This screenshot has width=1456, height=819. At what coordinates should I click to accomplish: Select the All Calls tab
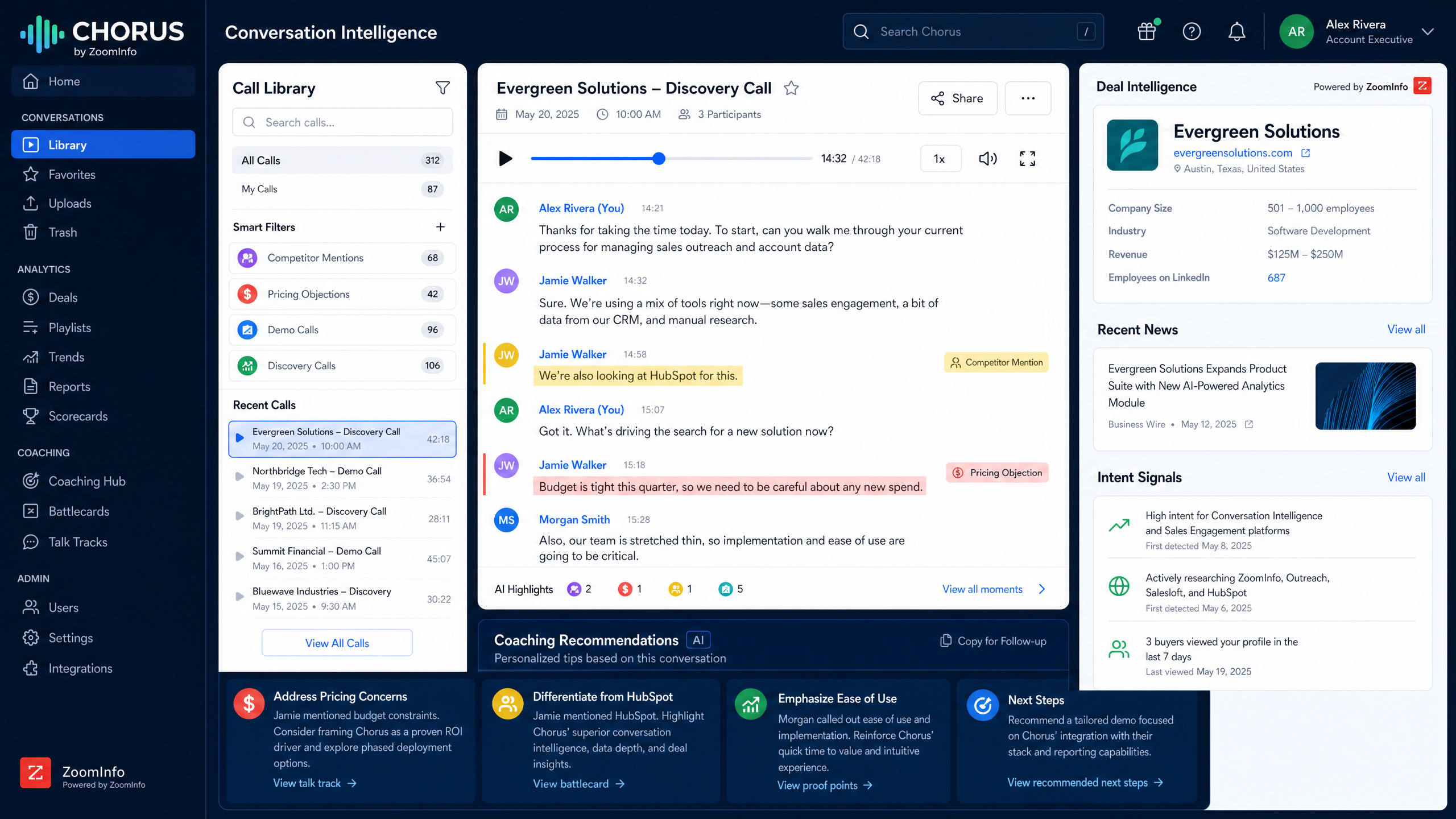[342, 160]
